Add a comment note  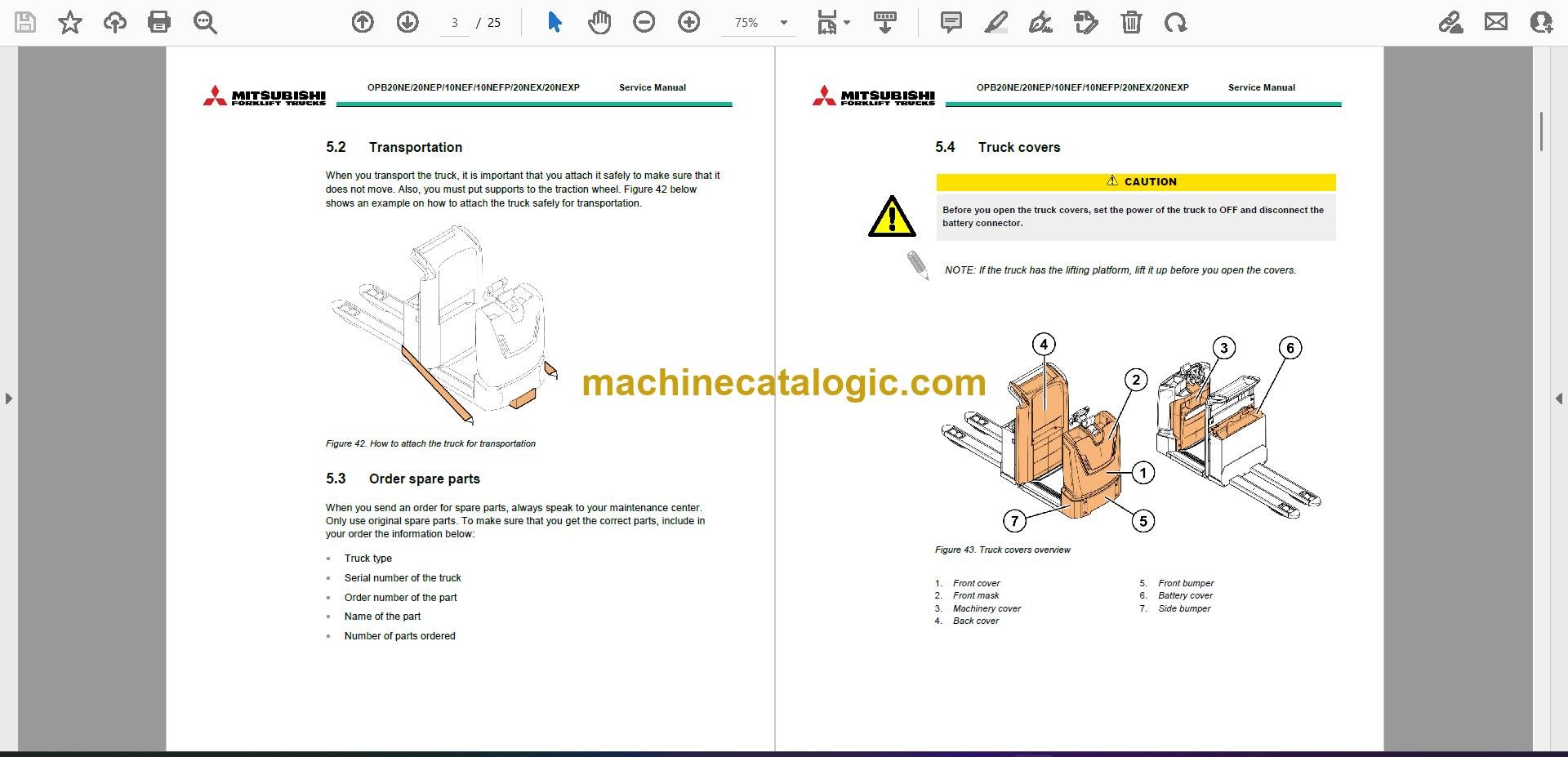coord(951,22)
